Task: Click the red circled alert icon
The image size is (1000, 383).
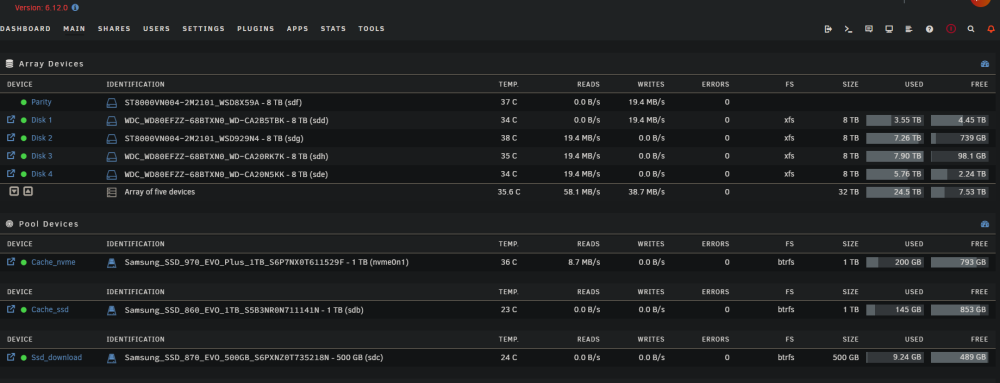Action: click(x=951, y=29)
